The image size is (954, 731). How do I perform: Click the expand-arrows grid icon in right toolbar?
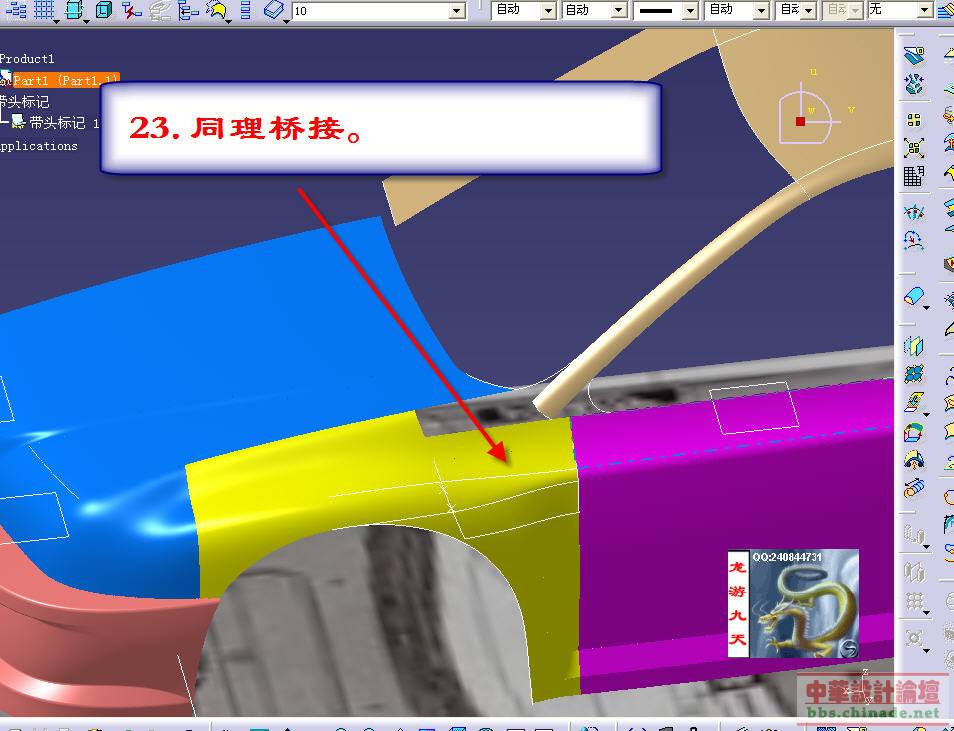913,148
